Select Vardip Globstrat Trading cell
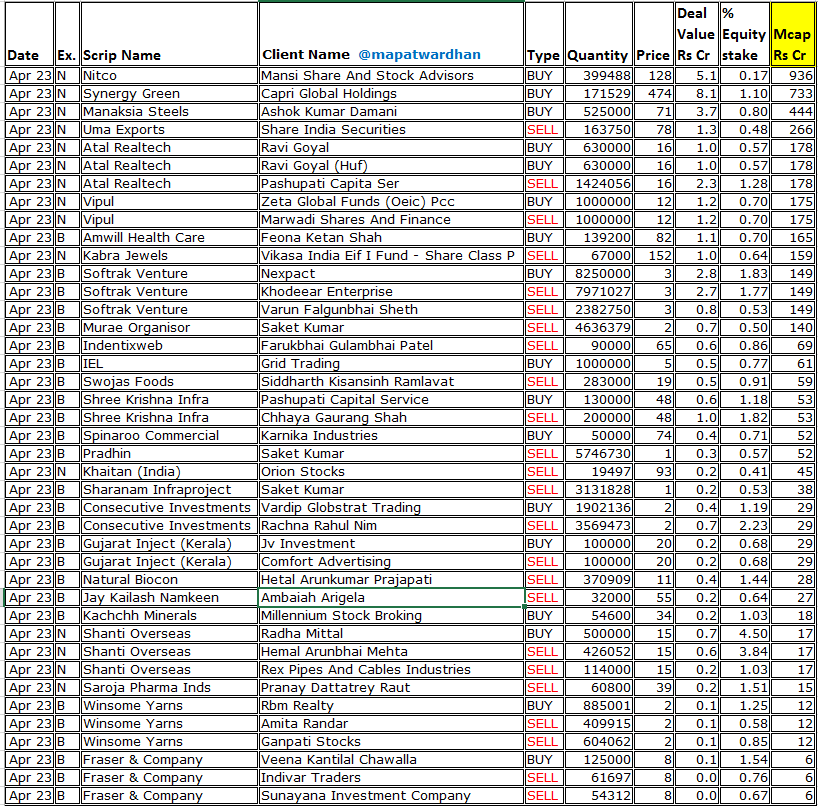The image size is (818, 806). [x=391, y=508]
